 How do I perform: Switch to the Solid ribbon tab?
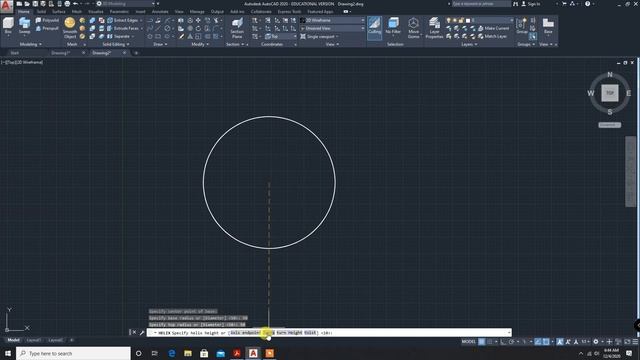pos(41,11)
